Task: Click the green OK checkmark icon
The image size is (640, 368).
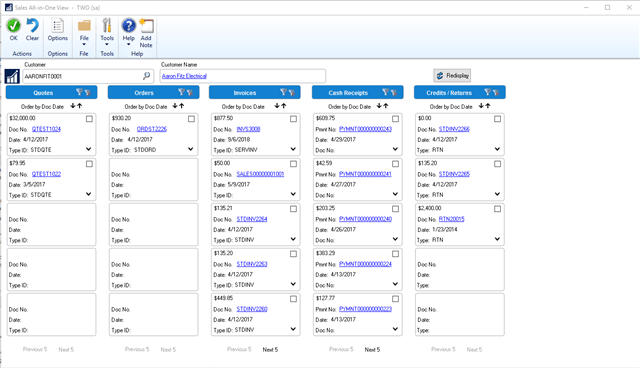Action: 13,26
